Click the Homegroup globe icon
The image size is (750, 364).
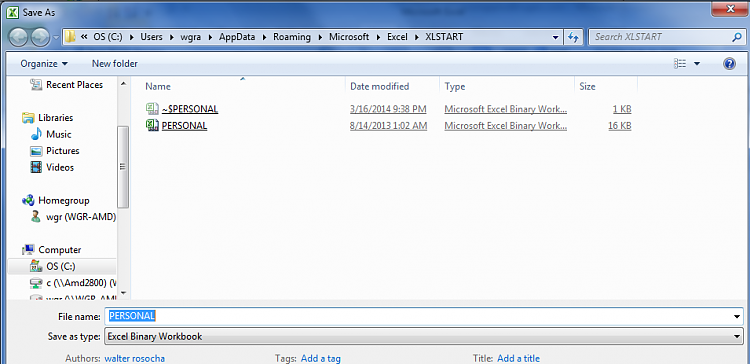(x=28, y=200)
